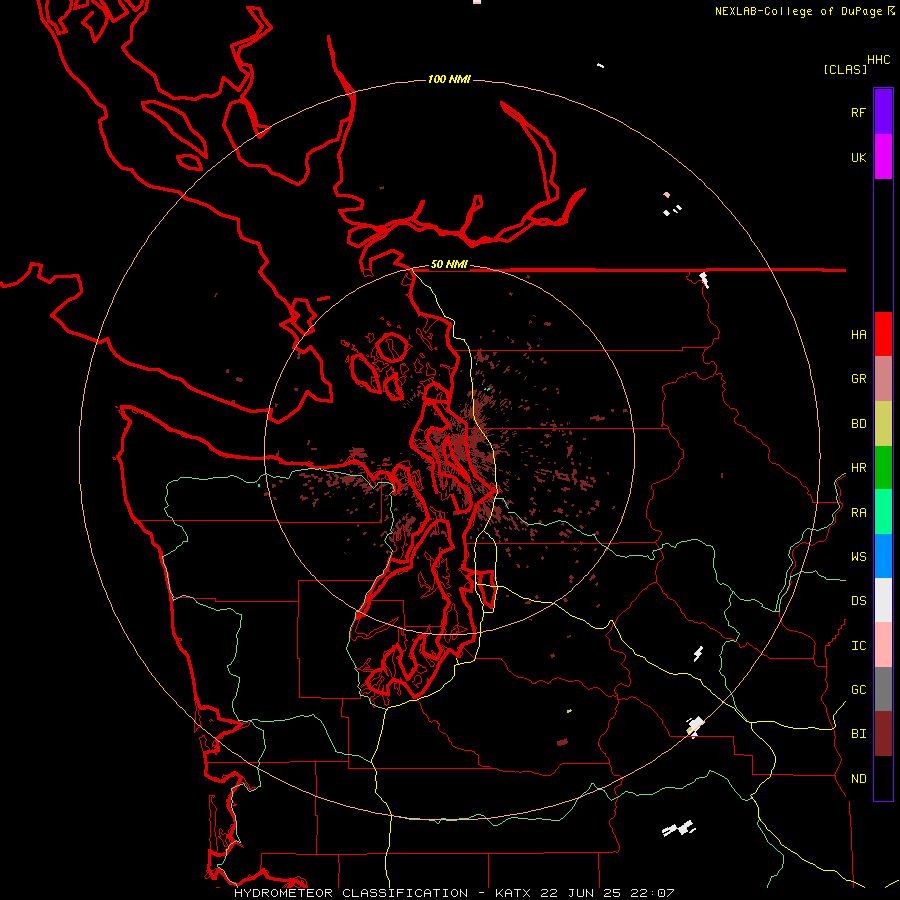
Task: Click the Hydrometeor Classification KATX timestamp caption
Action: click(x=454, y=893)
